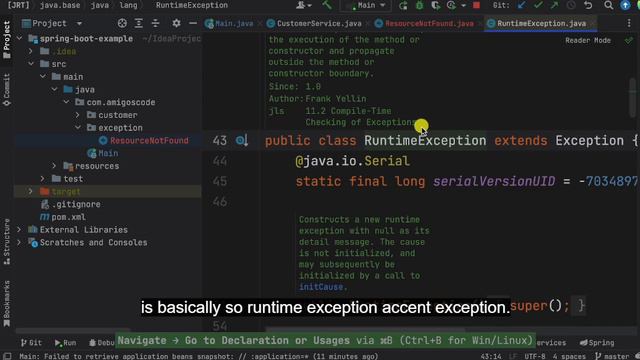Open the editor tabs more options menu
This screenshot has height=360, width=640.
[x=629, y=23]
